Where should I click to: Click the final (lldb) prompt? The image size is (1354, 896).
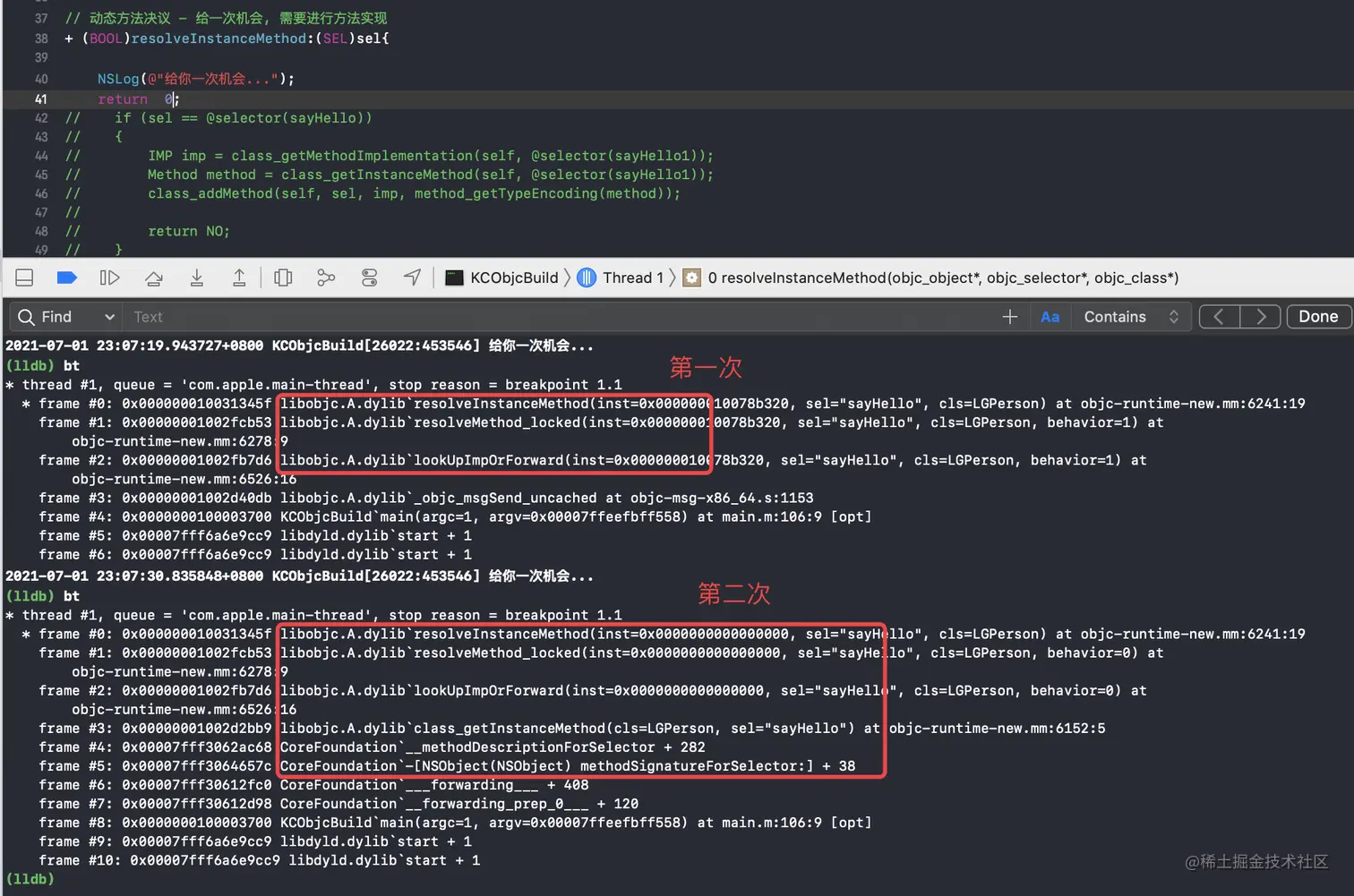(30, 879)
